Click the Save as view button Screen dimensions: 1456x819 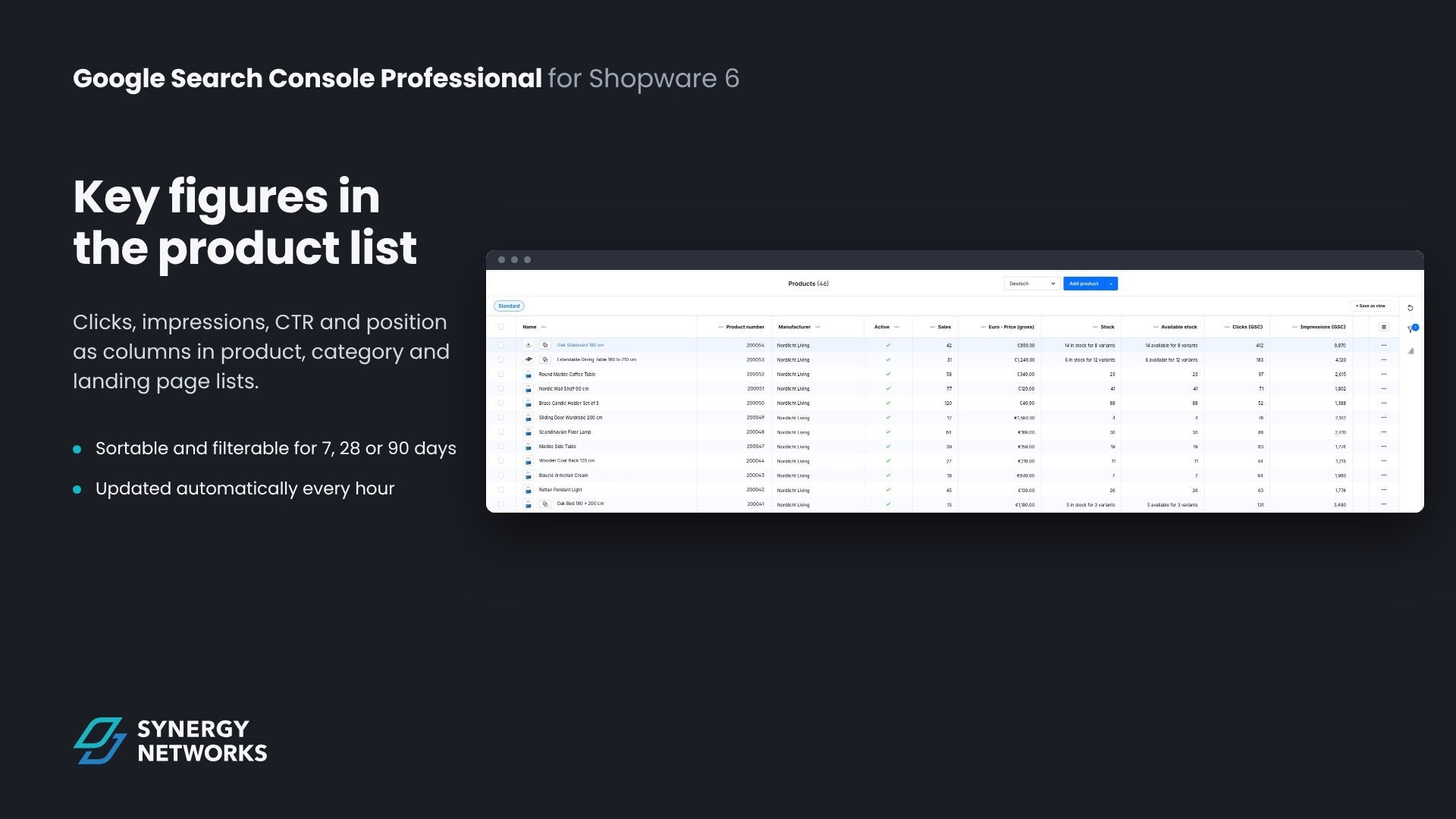pyautogui.click(x=1370, y=306)
